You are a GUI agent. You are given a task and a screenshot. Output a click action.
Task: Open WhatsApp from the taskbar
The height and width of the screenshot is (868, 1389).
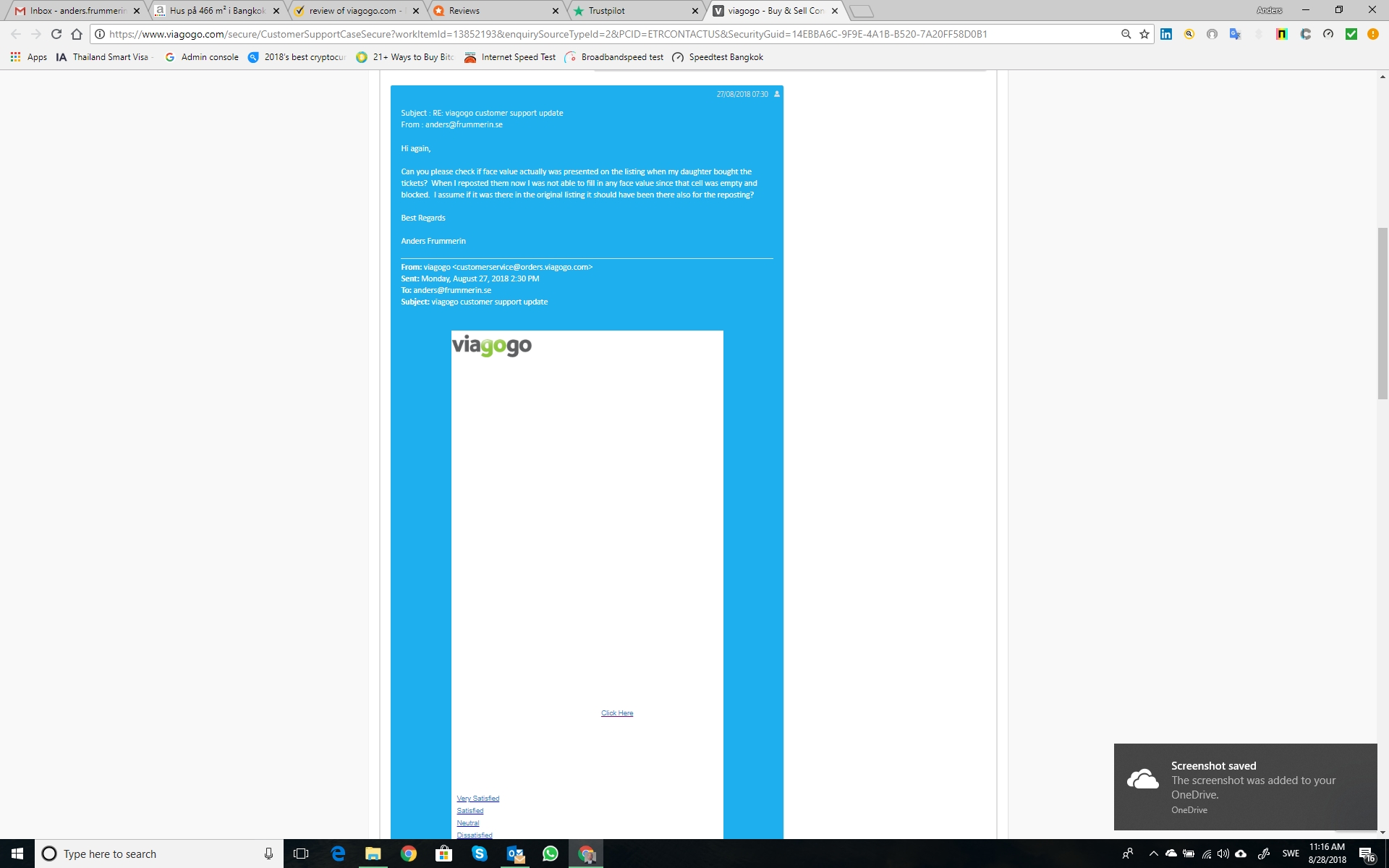(551, 854)
